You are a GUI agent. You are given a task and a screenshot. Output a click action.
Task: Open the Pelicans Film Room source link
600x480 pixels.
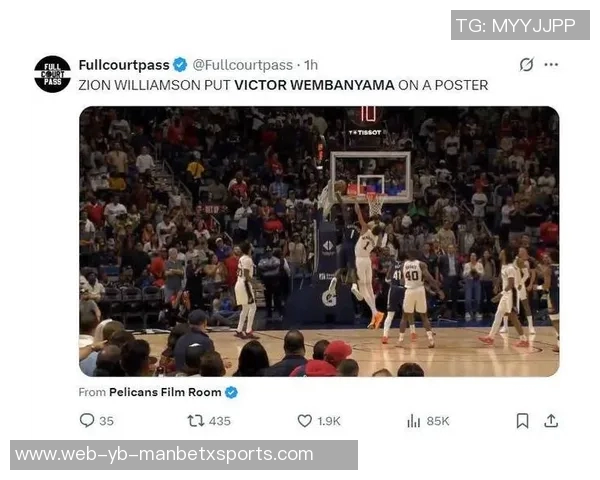[x=165, y=392]
